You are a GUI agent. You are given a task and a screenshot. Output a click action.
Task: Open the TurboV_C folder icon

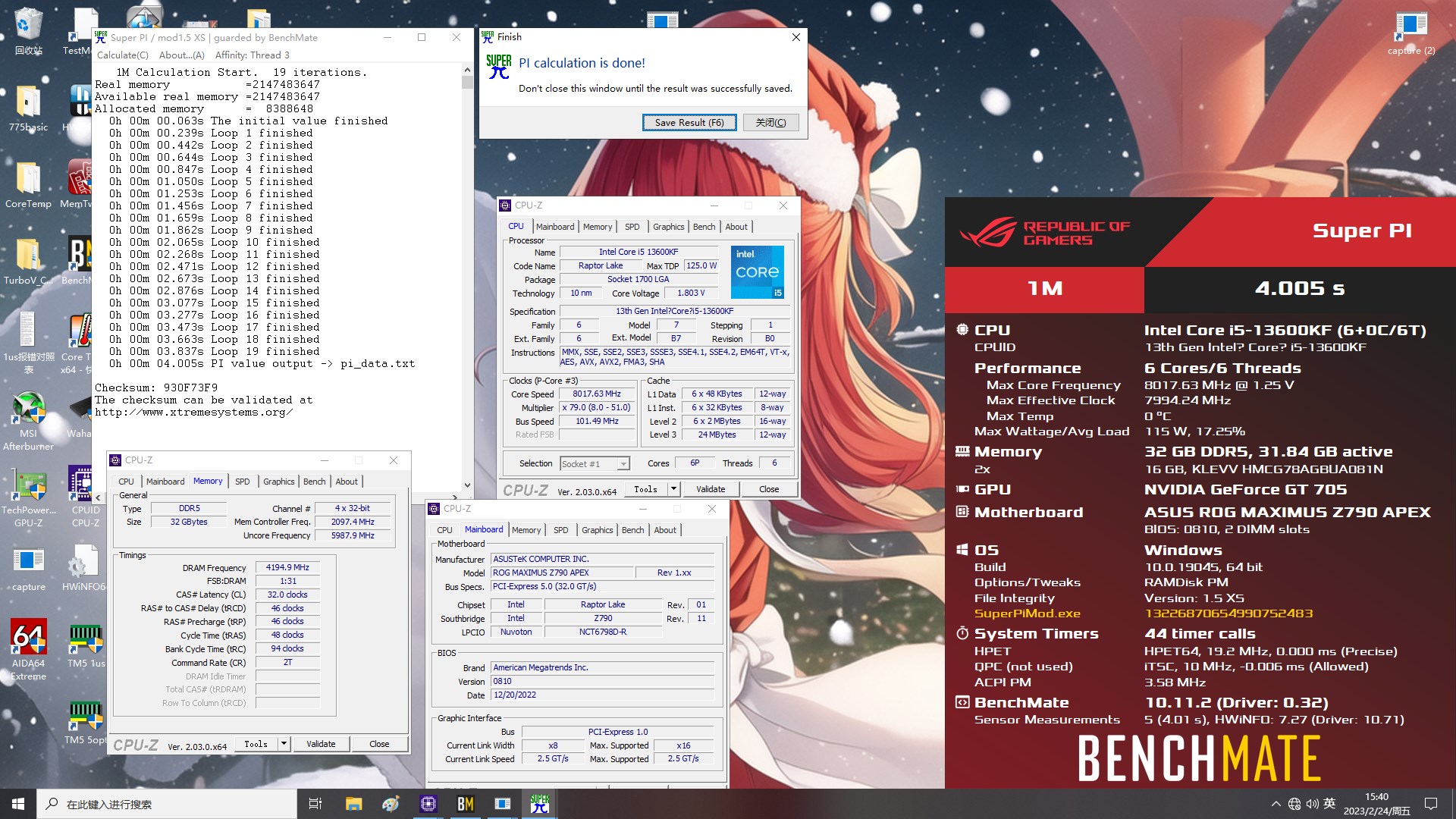(28, 260)
